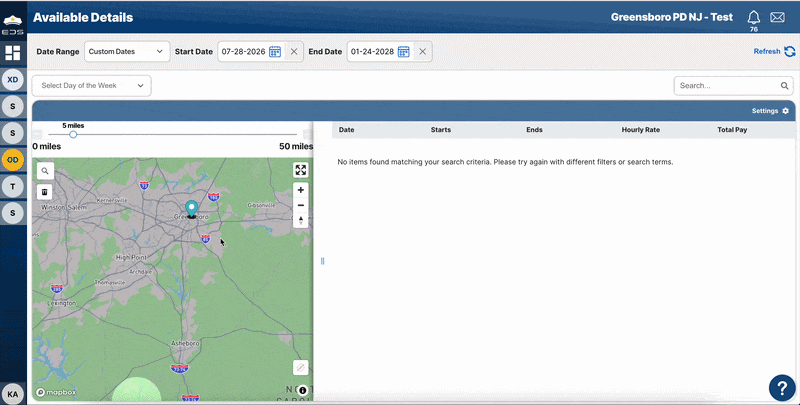Click Asheboro label on map
Image resolution: width=800 pixels, height=405 pixels.
click(185, 343)
